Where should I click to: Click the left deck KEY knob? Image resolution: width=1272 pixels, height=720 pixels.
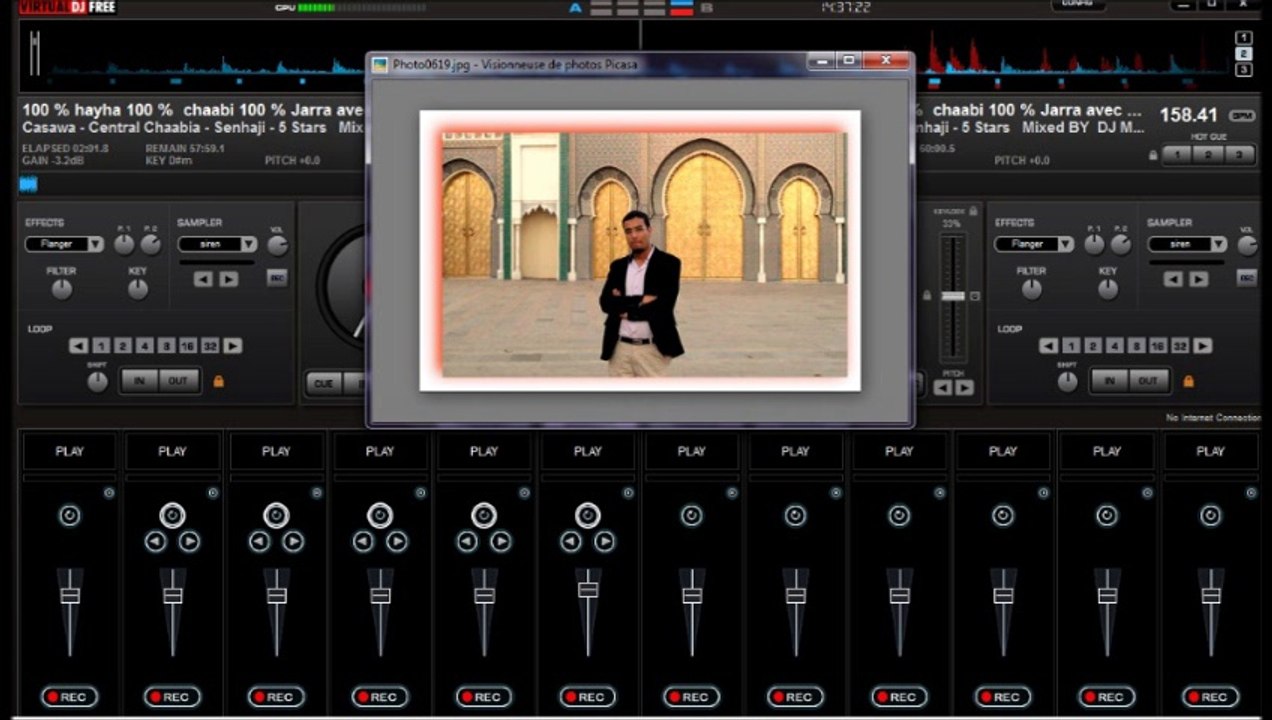(138, 289)
